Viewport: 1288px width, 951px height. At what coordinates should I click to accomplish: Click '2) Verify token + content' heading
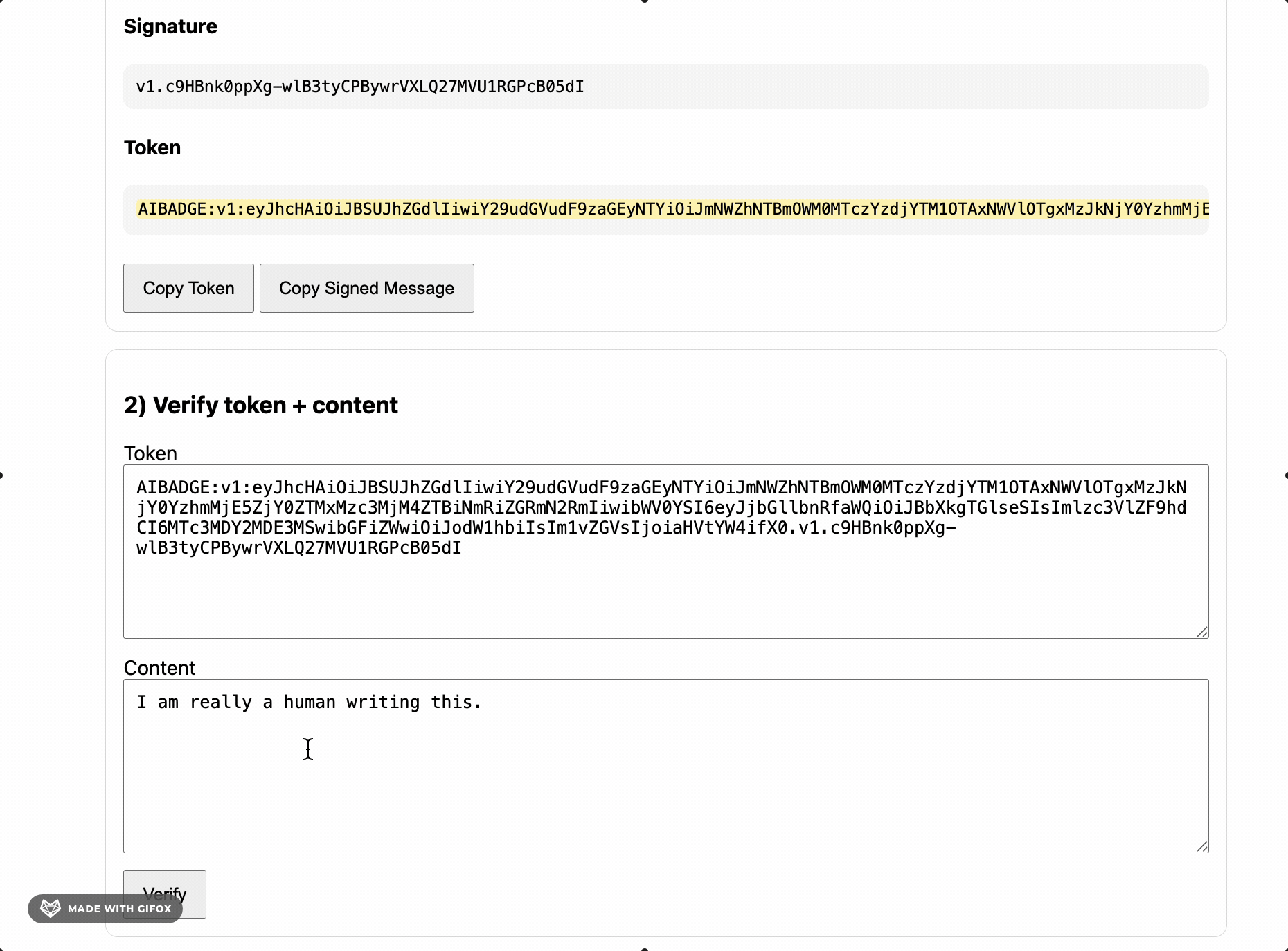[261, 405]
